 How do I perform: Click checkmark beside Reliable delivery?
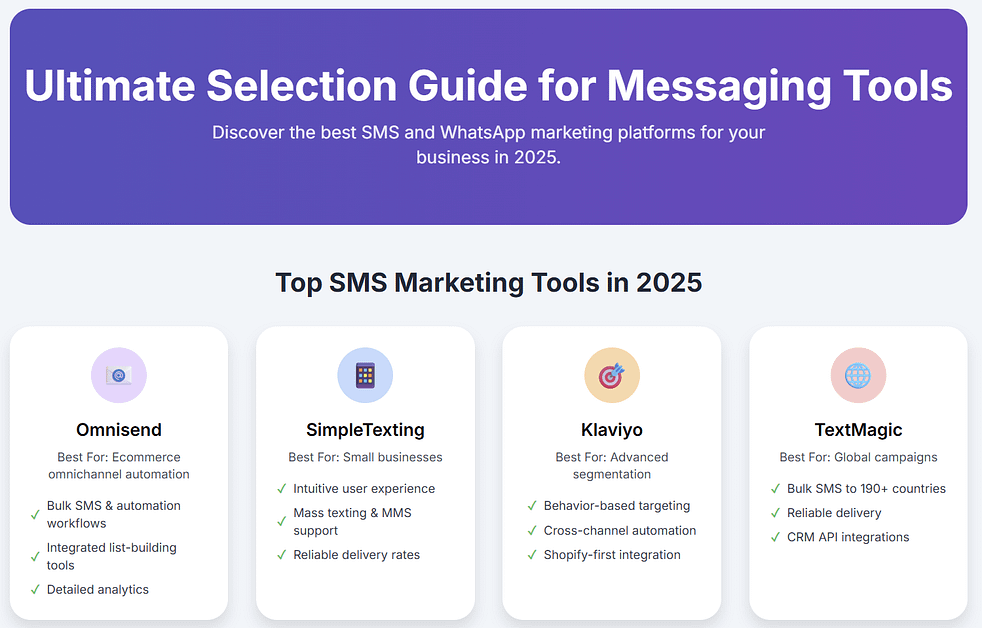(775, 513)
